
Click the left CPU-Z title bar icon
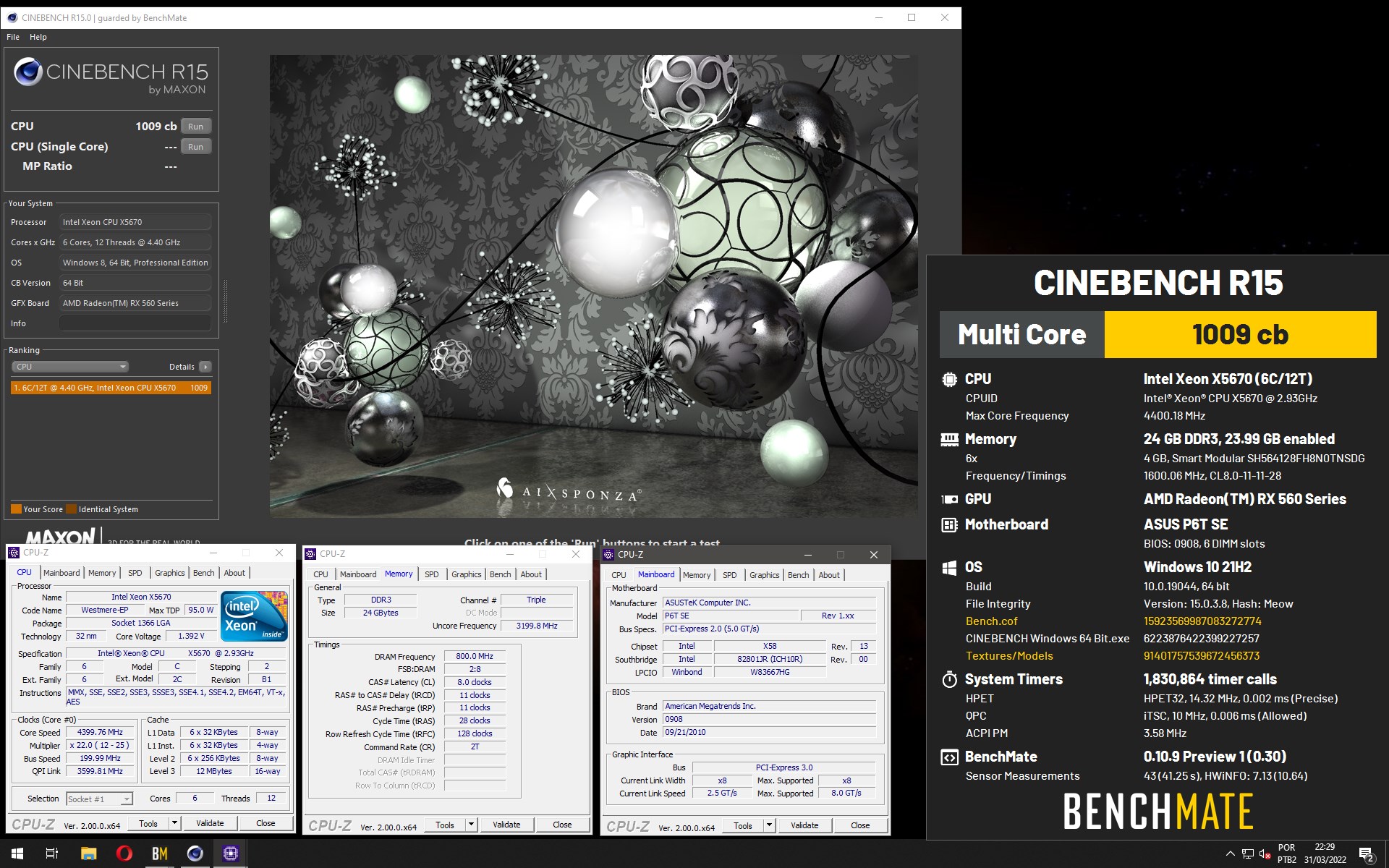click(x=14, y=553)
